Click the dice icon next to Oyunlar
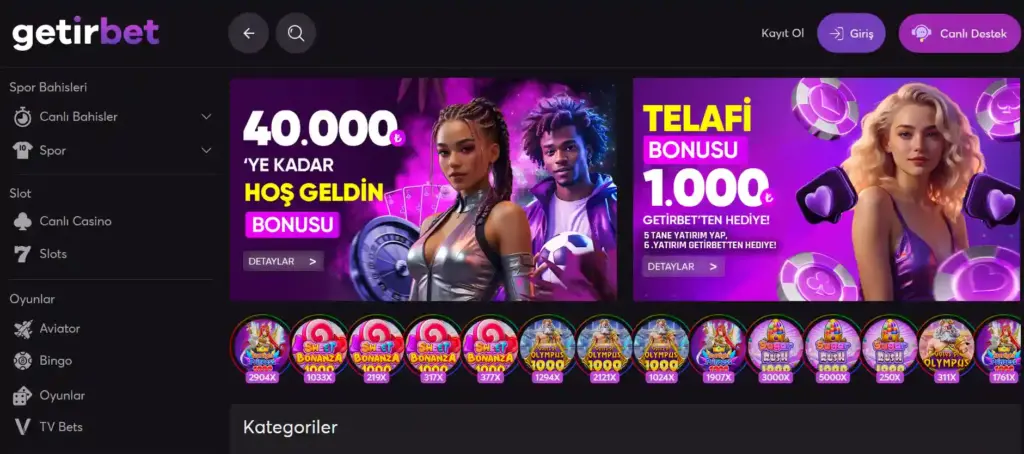 pos(23,395)
